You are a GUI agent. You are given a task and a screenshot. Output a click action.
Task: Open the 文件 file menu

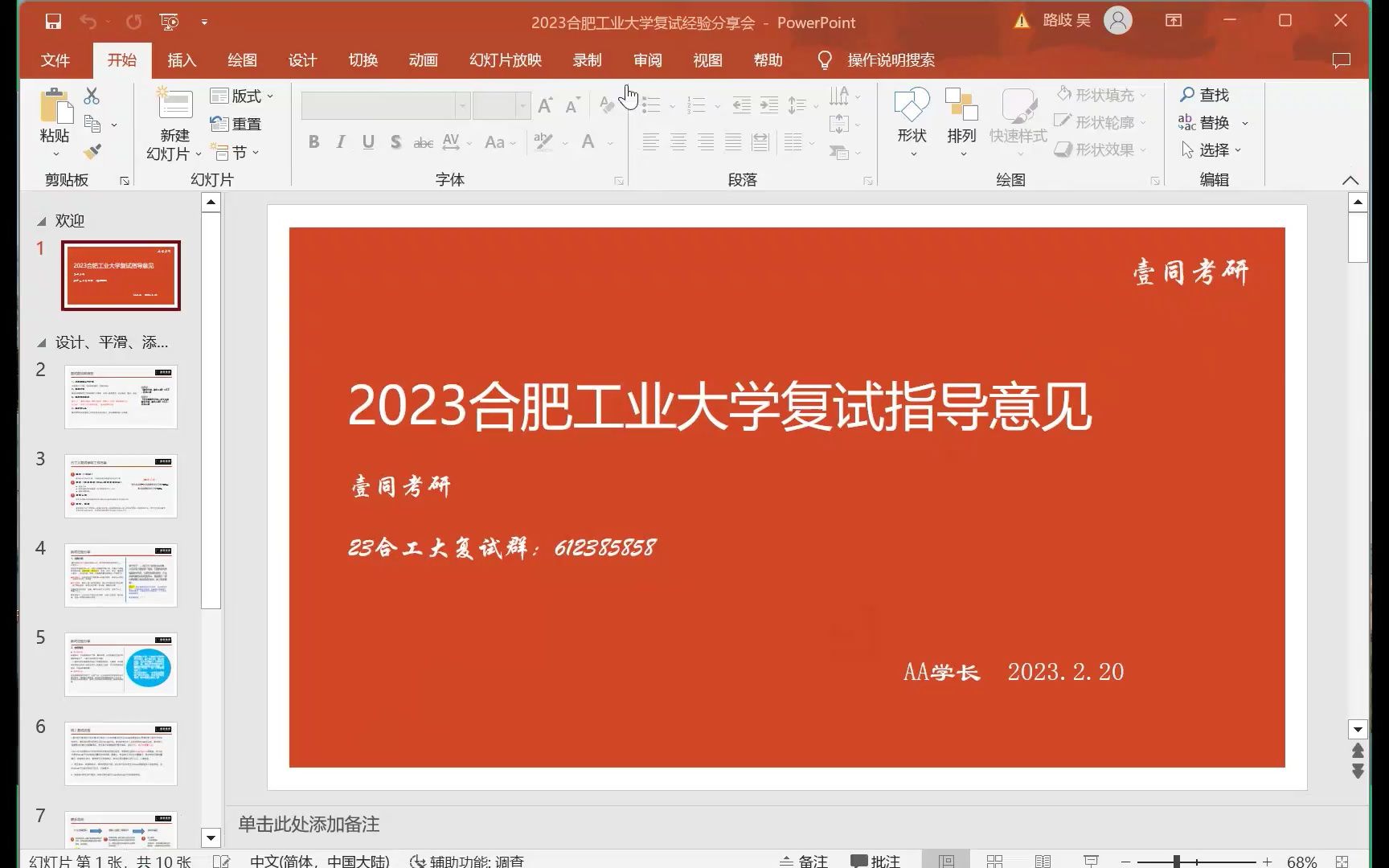click(55, 60)
